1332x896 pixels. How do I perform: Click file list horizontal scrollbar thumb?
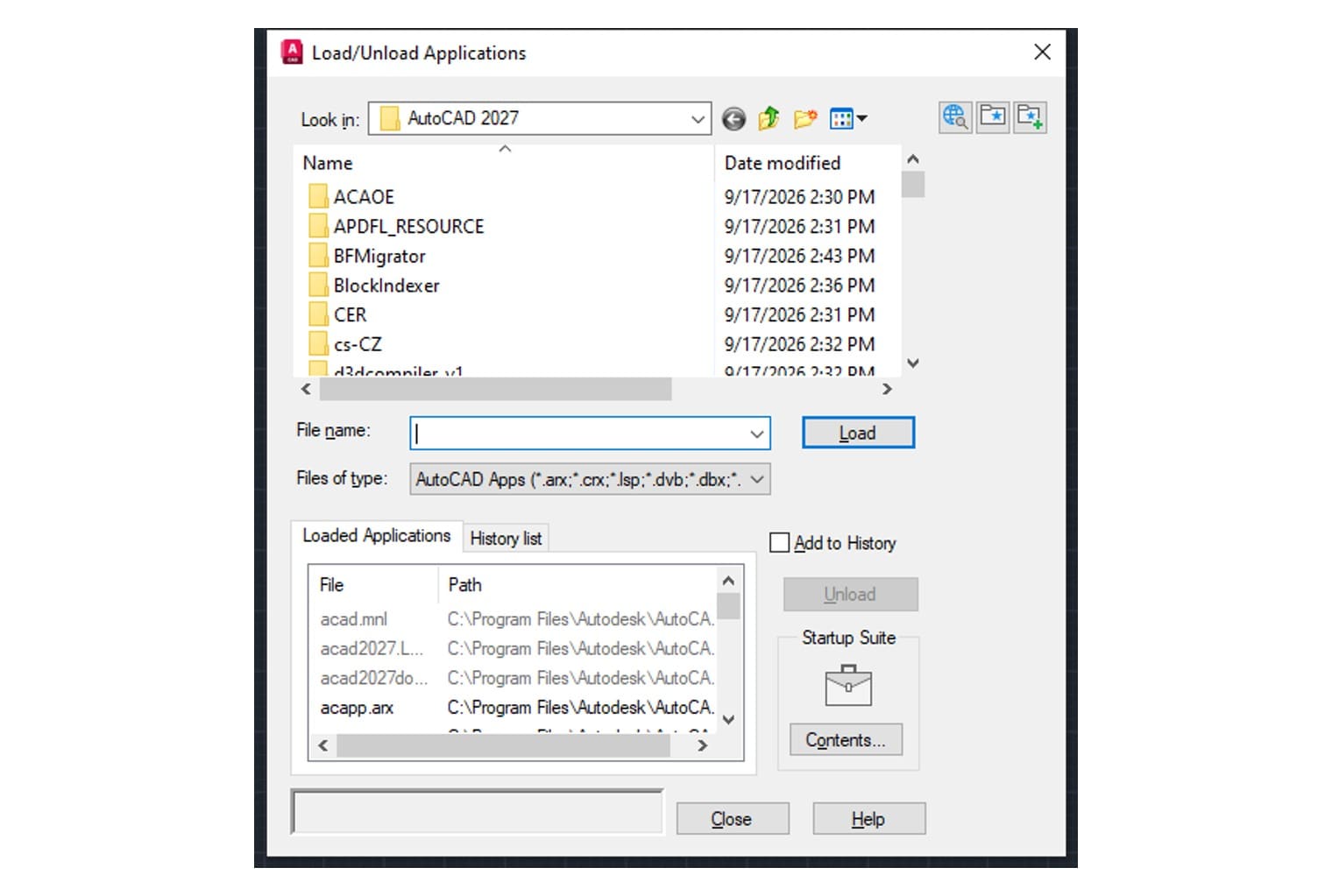click(495, 389)
